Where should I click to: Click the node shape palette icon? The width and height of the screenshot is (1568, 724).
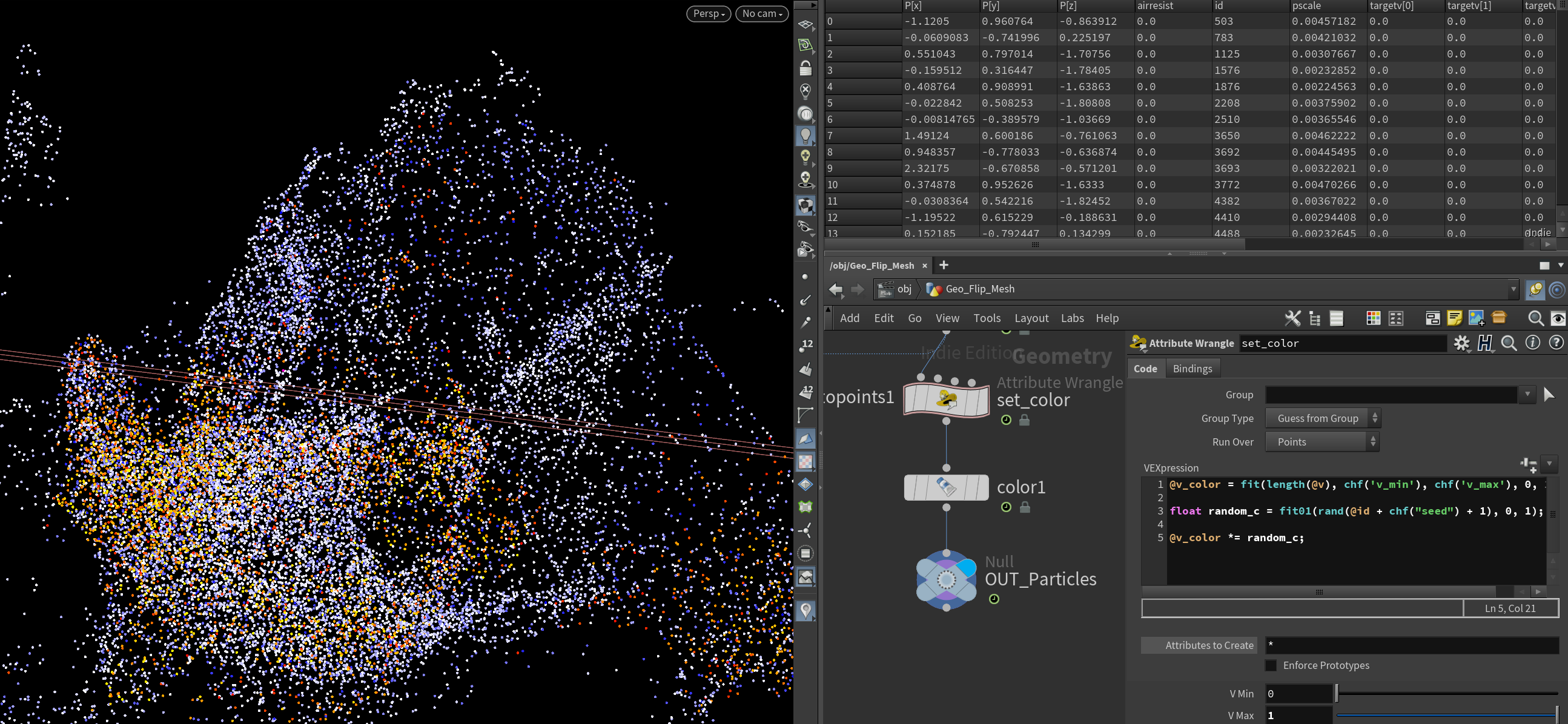[1396, 318]
